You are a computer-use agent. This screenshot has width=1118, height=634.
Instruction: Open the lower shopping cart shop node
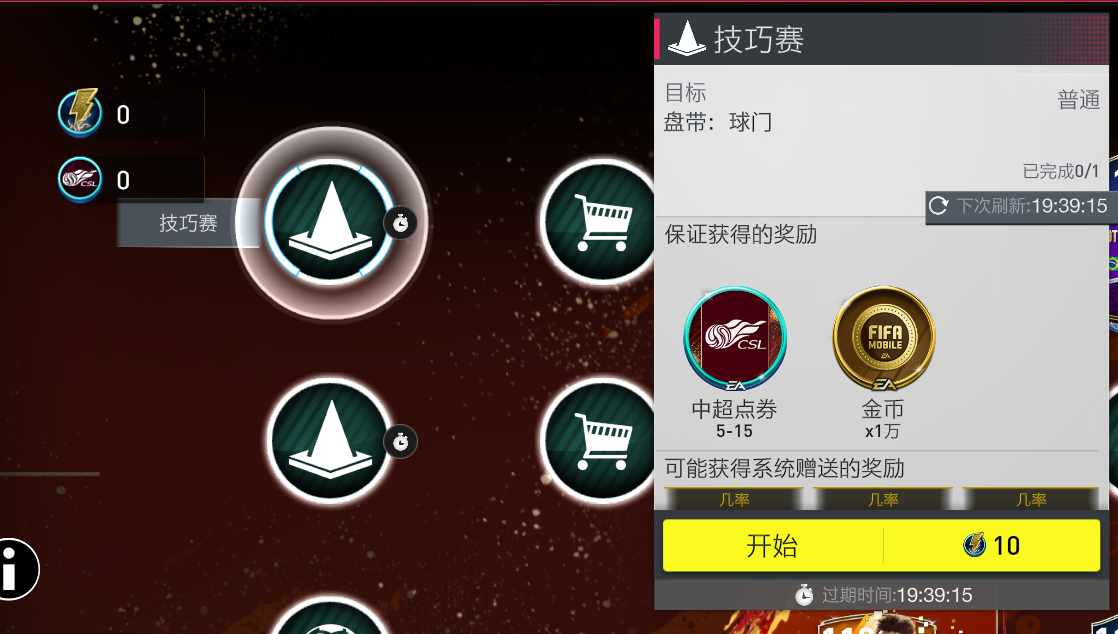(x=600, y=440)
